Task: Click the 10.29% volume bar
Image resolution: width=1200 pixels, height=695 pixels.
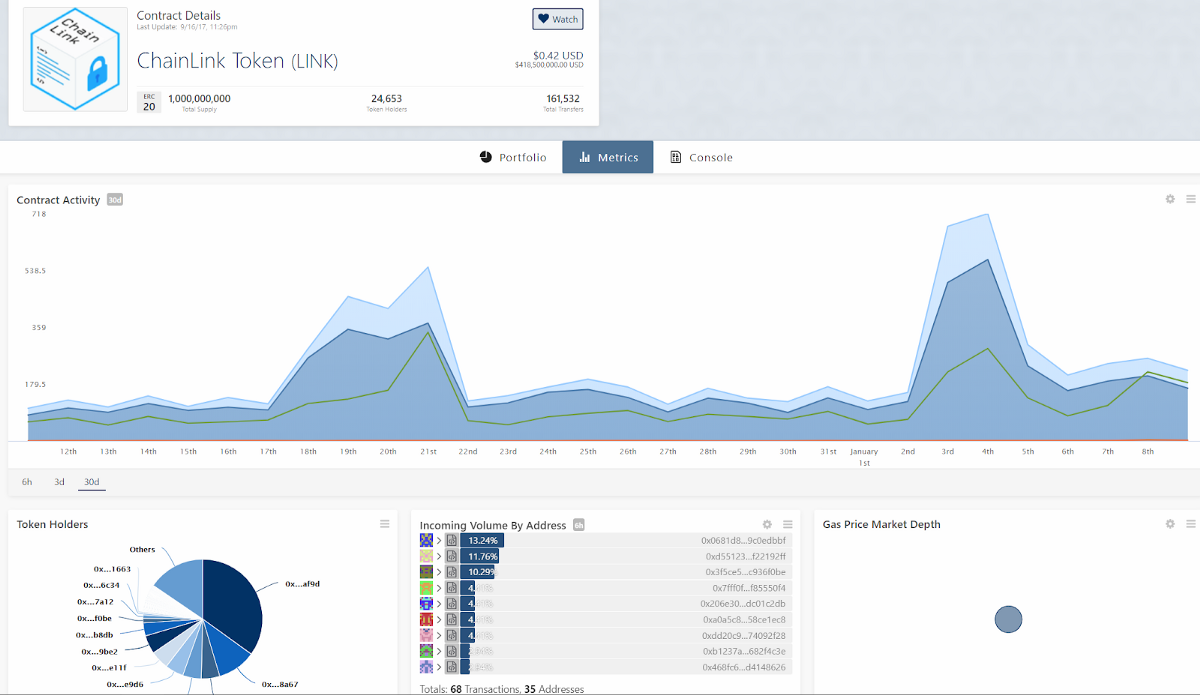Action: pos(477,572)
